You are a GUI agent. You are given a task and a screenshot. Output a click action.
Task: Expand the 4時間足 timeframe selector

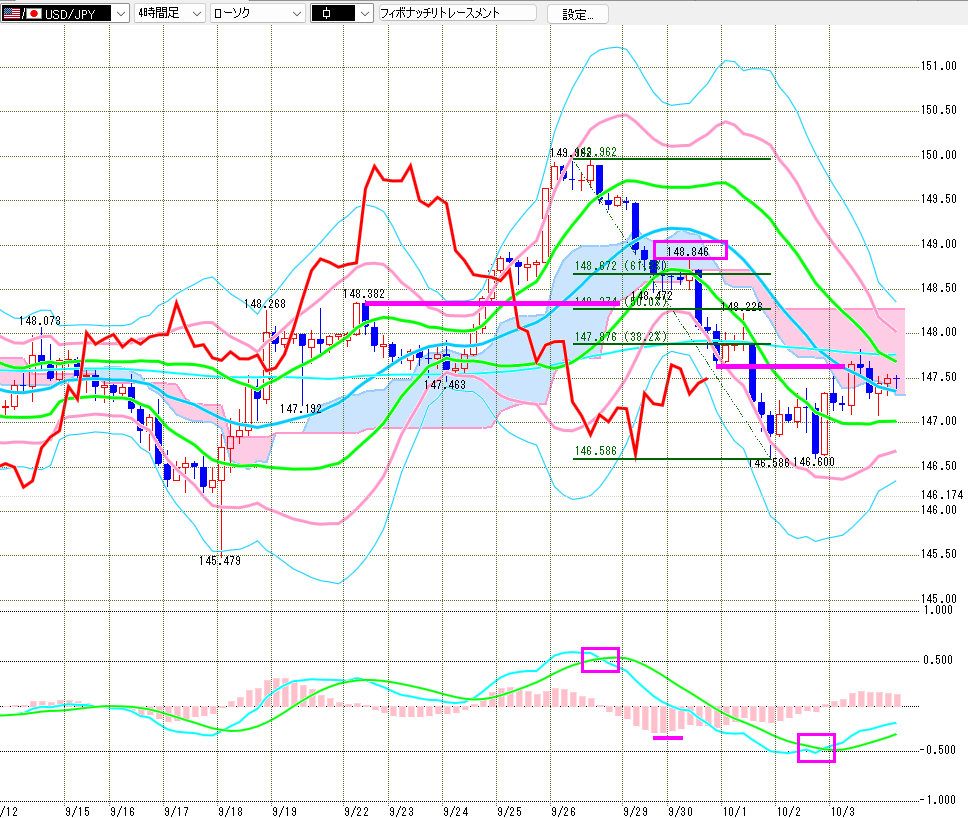click(x=195, y=14)
